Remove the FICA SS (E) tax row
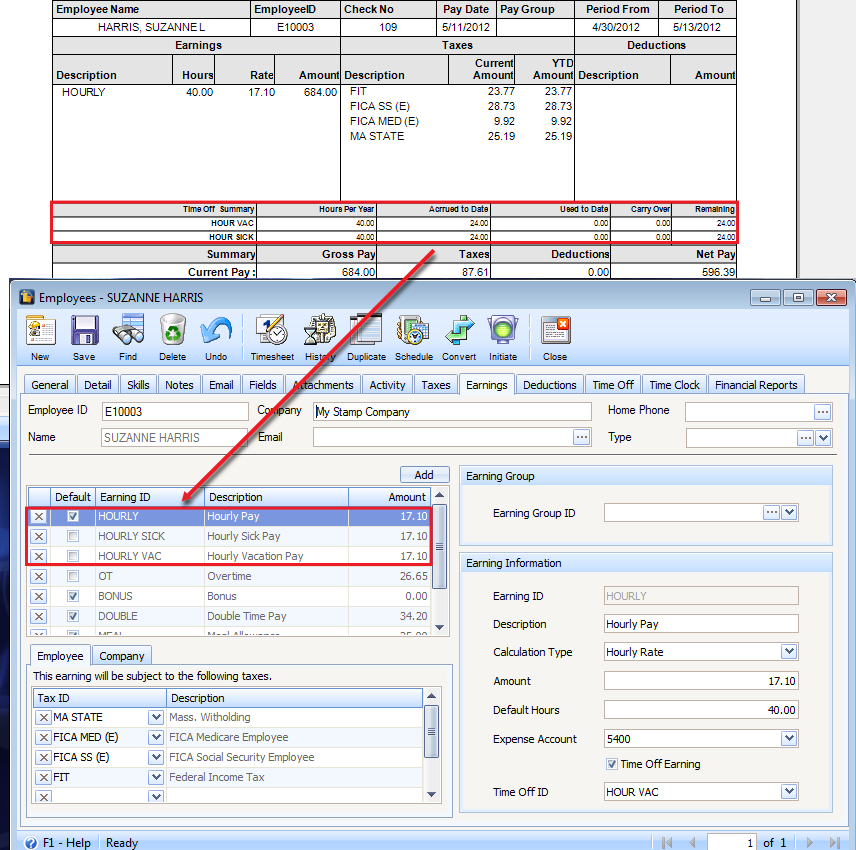 pyautogui.click(x=44, y=758)
